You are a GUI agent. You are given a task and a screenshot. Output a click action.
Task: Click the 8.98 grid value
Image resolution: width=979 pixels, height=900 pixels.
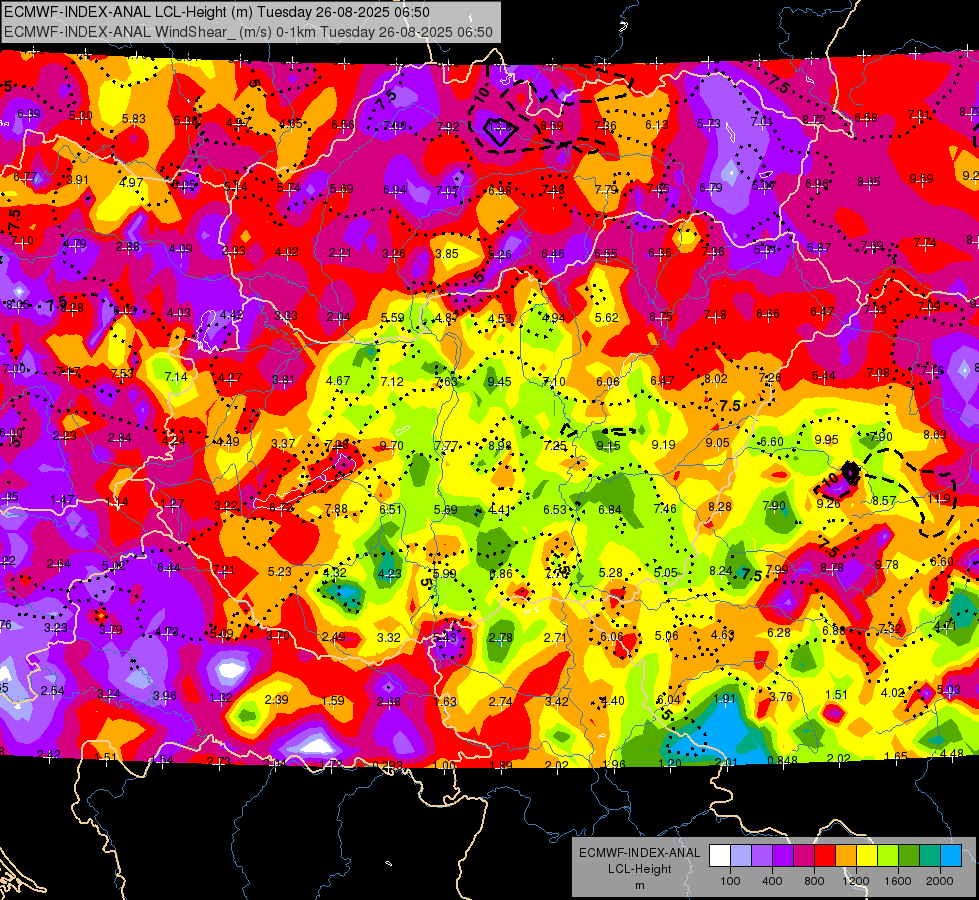pyautogui.click(x=500, y=445)
